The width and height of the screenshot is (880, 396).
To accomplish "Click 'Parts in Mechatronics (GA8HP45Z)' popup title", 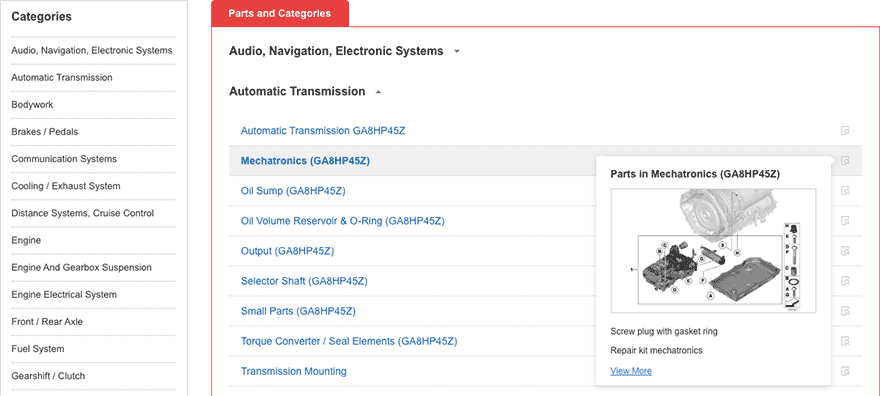I will 695,174.
